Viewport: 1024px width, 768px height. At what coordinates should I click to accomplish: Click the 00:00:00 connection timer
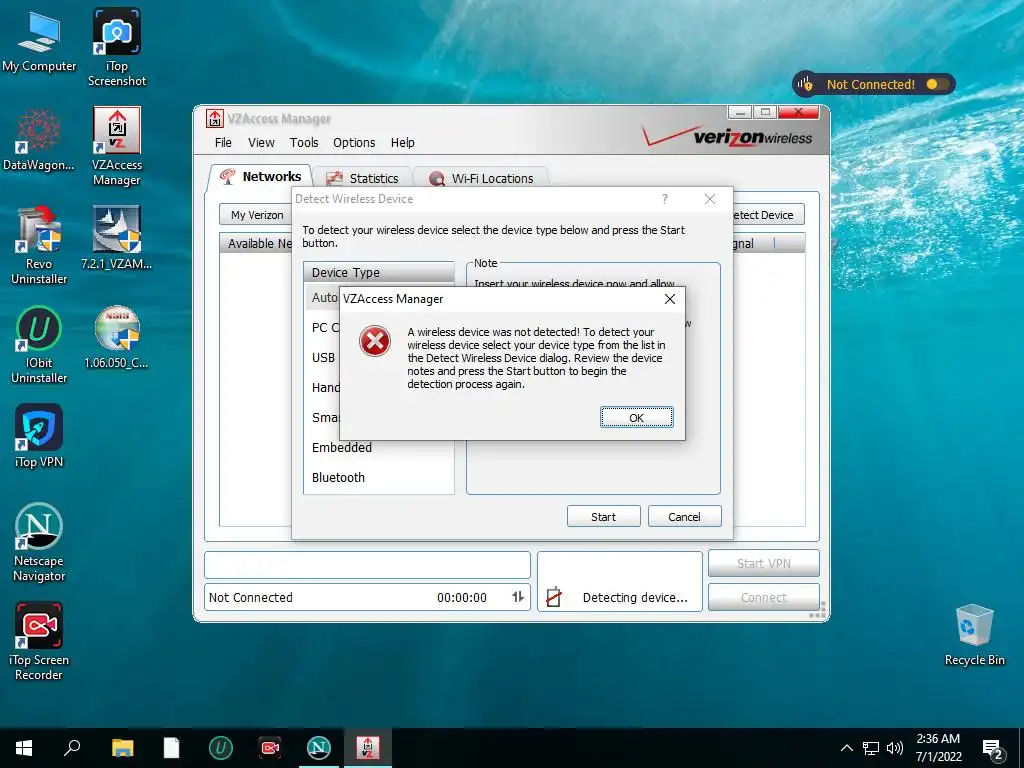pos(462,598)
